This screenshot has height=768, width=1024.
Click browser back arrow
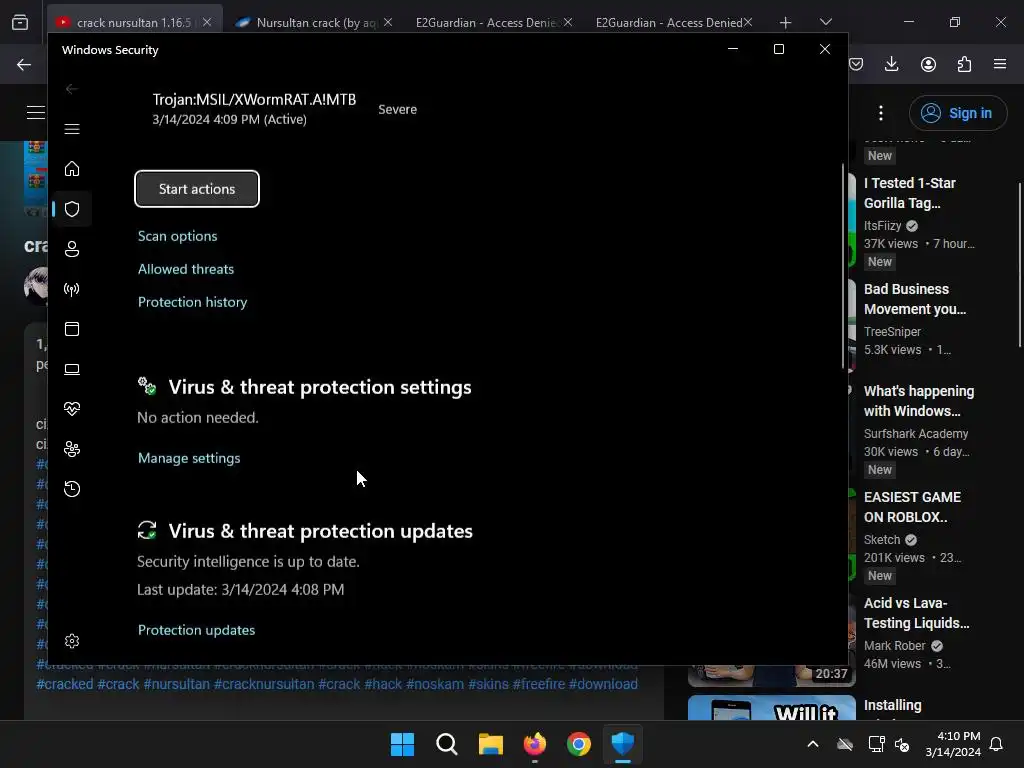tap(24, 64)
